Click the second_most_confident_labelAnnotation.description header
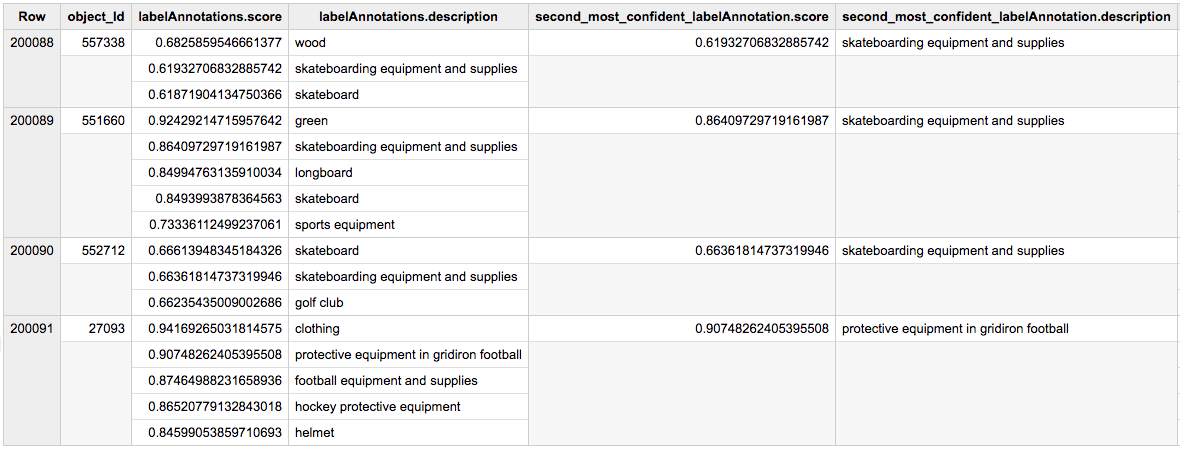1180x449 pixels. click(1006, 17)
